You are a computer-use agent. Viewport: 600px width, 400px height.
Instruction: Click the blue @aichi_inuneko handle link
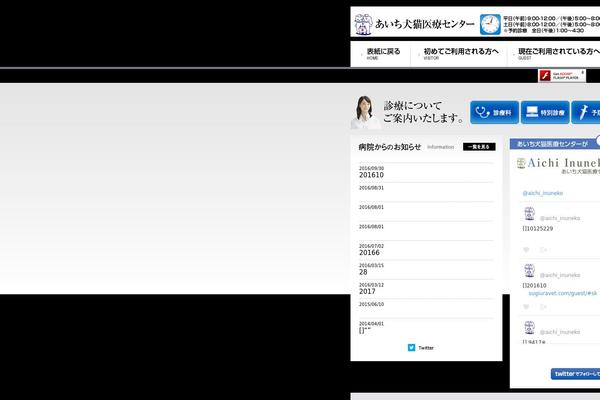(543, 193)
